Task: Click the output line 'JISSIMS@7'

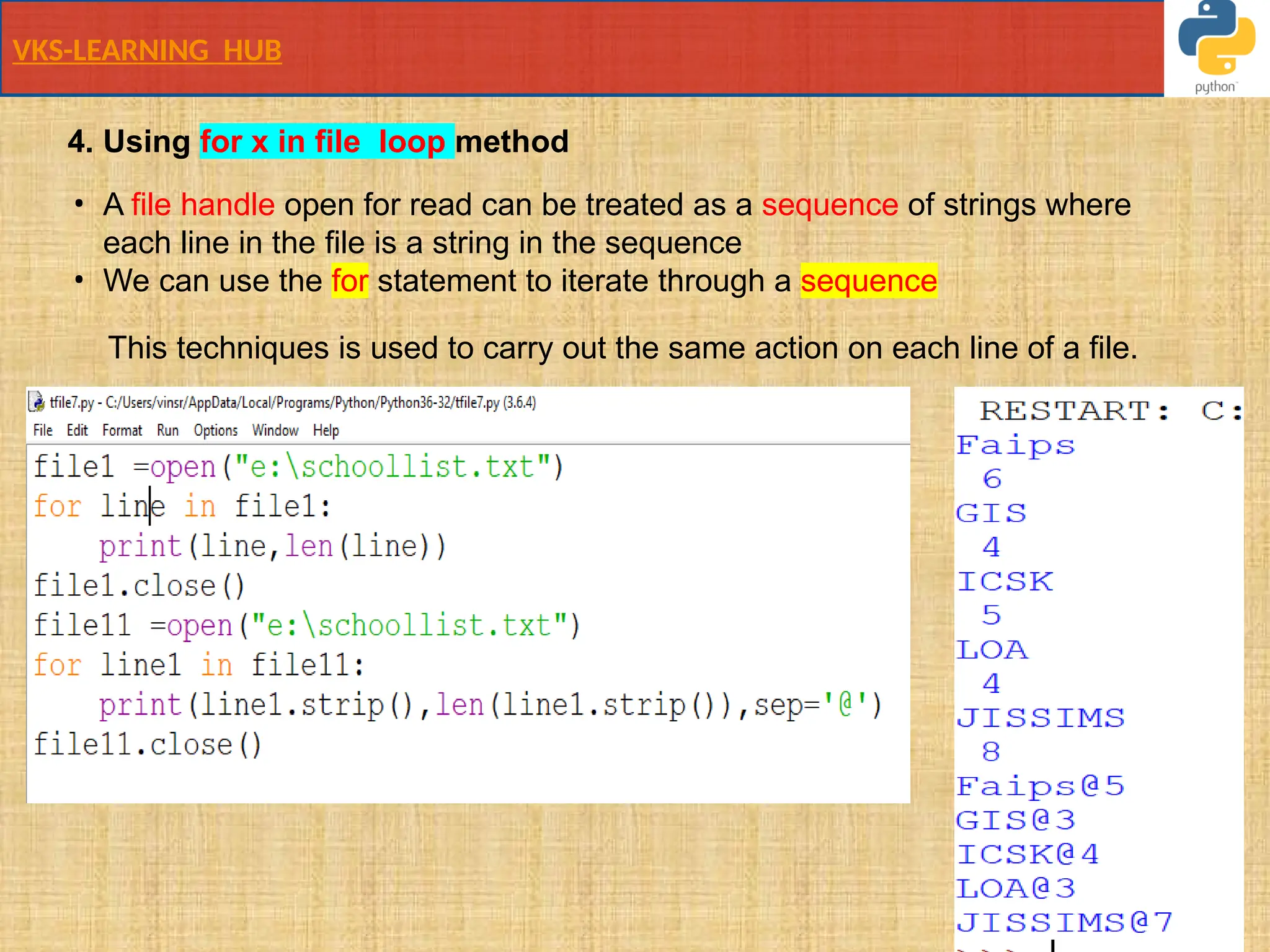Action: click(x=1065, y=922)
